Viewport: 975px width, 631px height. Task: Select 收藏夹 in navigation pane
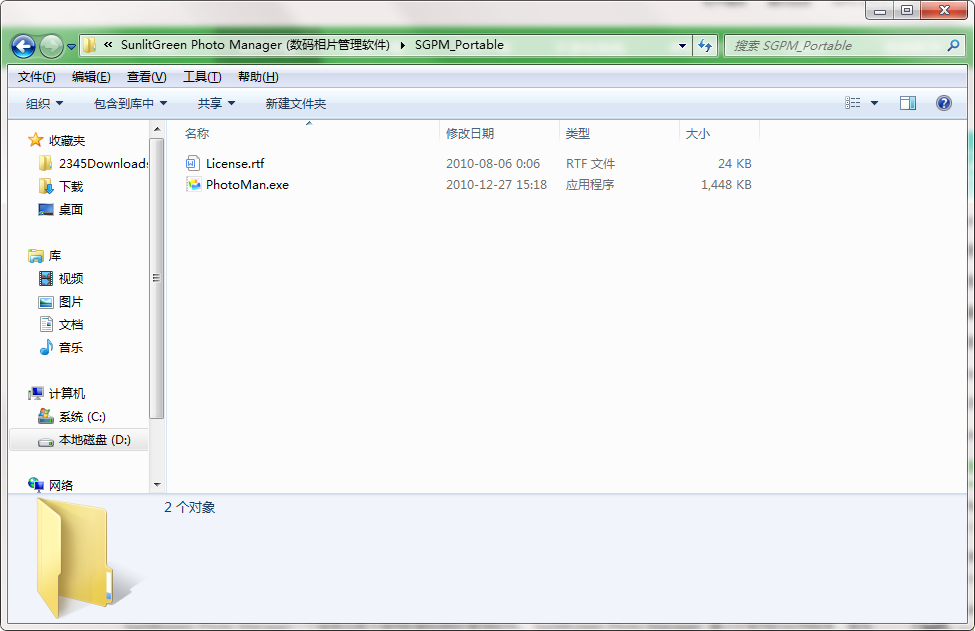67,140
